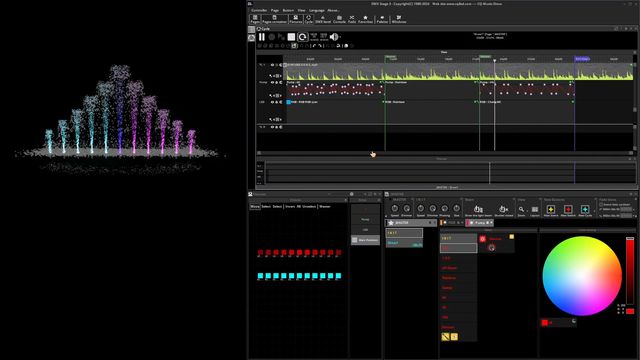
Task: Select the Main Fountain group
Action: 365,240
